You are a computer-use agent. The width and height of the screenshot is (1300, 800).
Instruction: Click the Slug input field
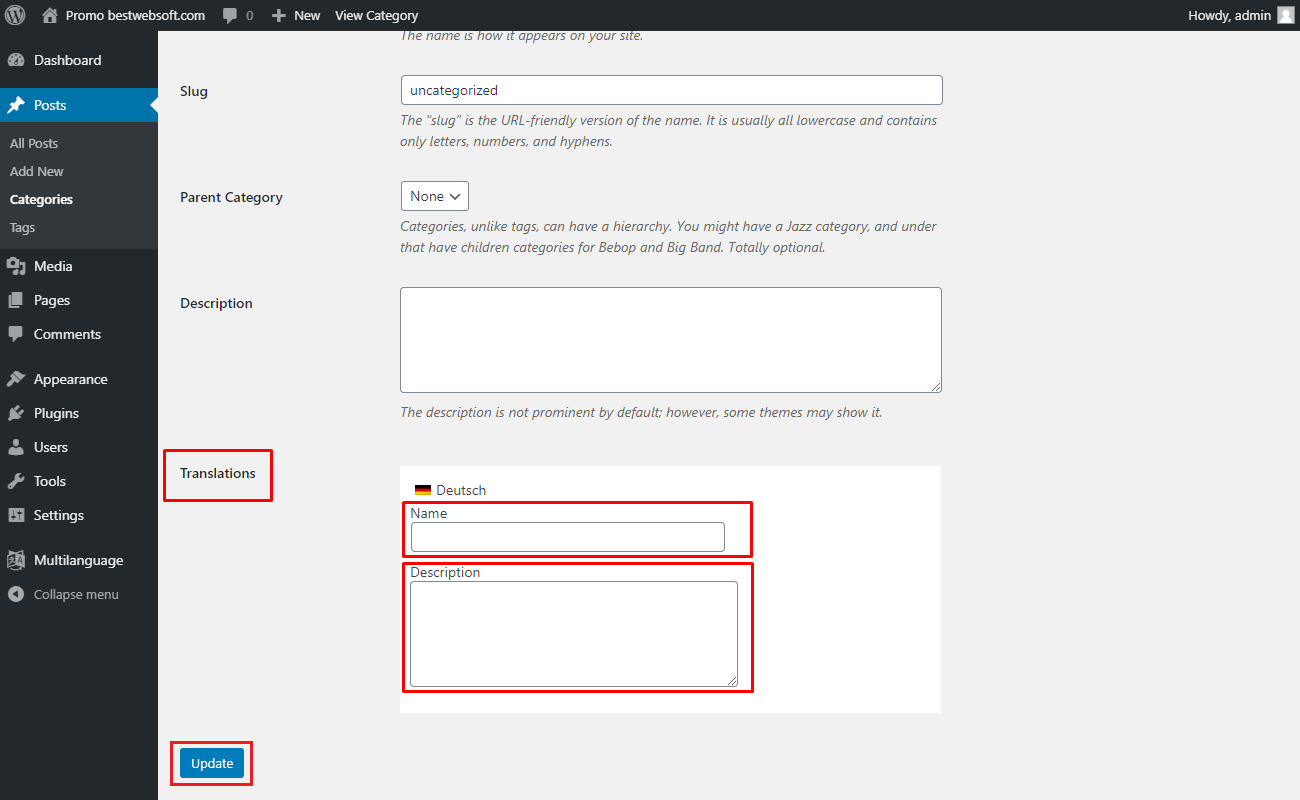point(671,90)
